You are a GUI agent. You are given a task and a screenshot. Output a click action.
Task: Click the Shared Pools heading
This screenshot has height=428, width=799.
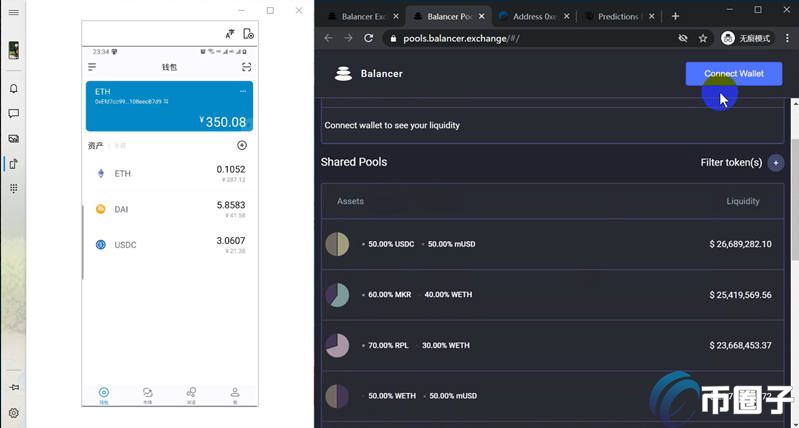click(354, 162)
